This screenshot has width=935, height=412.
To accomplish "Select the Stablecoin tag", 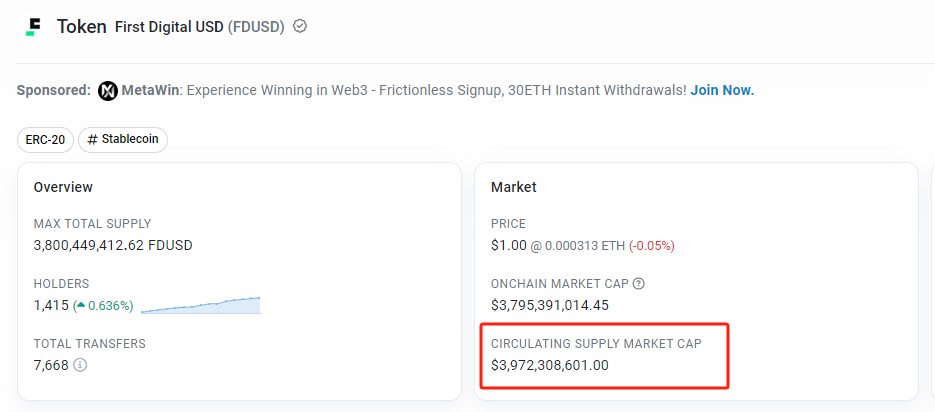I will [x=123, y=140].
